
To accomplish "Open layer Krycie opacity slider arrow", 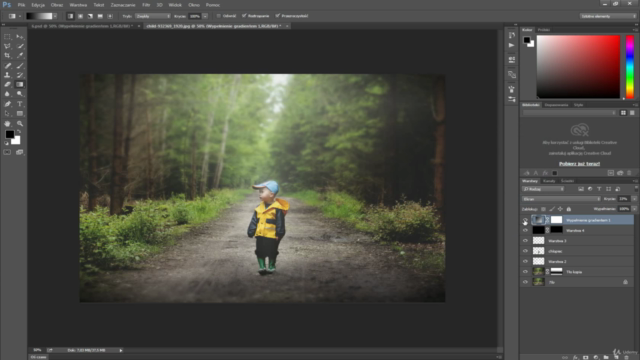I will click(x=634, y=199).
